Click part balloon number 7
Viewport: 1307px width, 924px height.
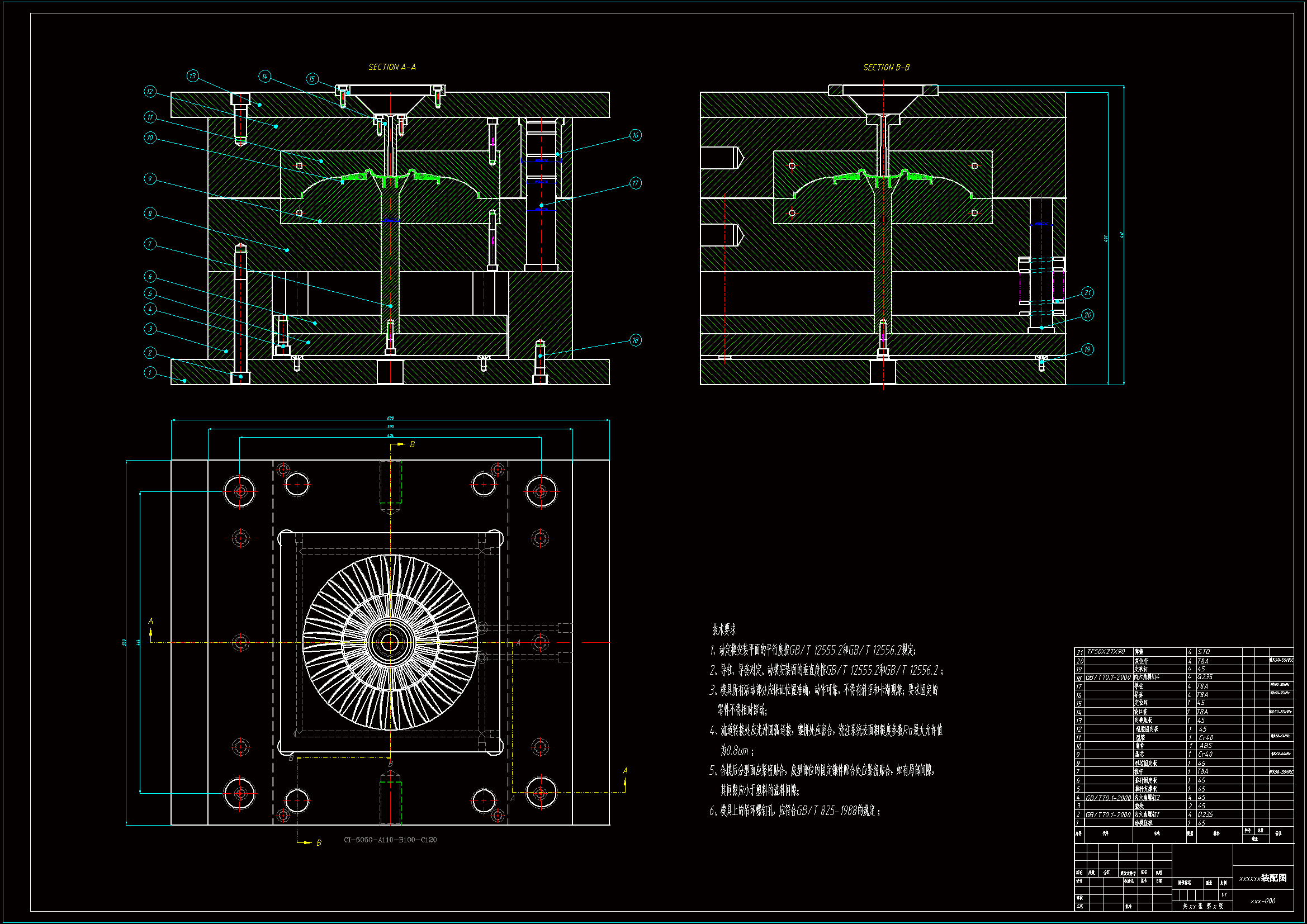(x=150, y=244)
